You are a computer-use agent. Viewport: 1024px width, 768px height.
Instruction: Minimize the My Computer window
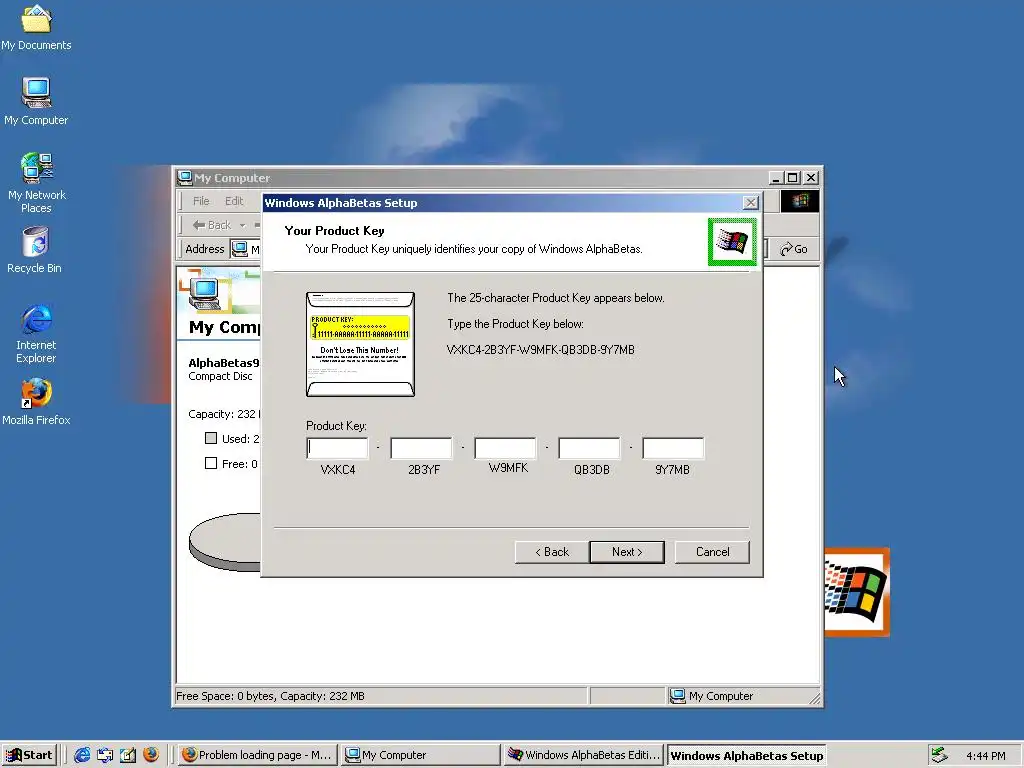[x=776, y=178]
